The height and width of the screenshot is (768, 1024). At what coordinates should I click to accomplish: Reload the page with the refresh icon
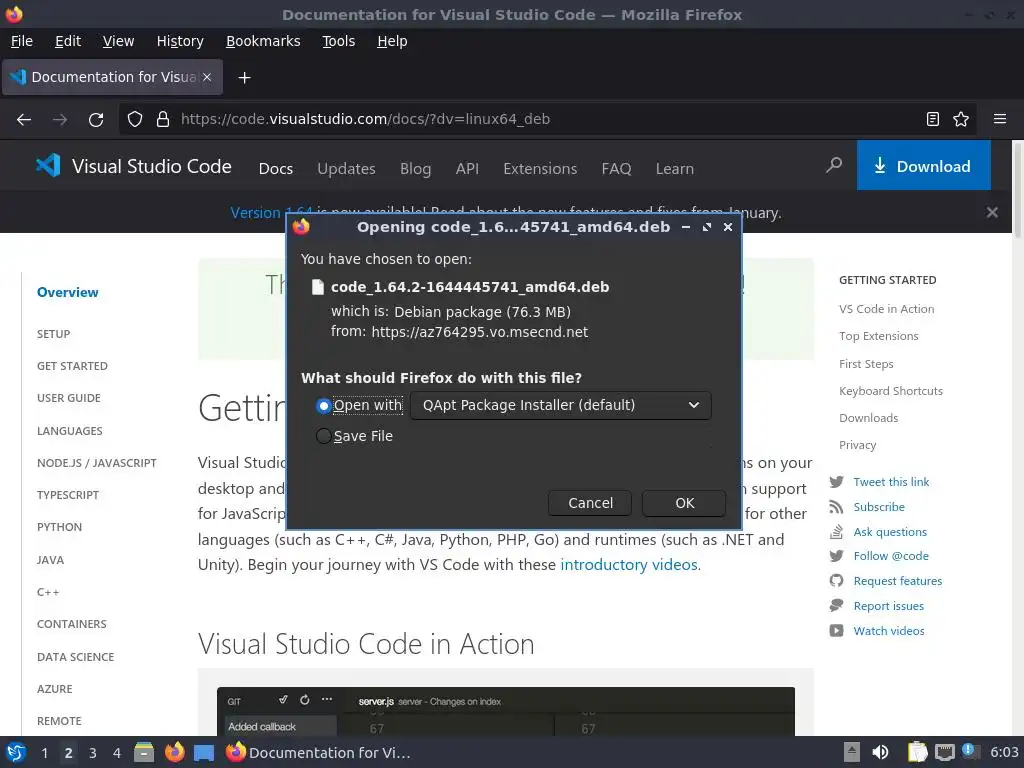pyautogui.click(x=96, y=120)
